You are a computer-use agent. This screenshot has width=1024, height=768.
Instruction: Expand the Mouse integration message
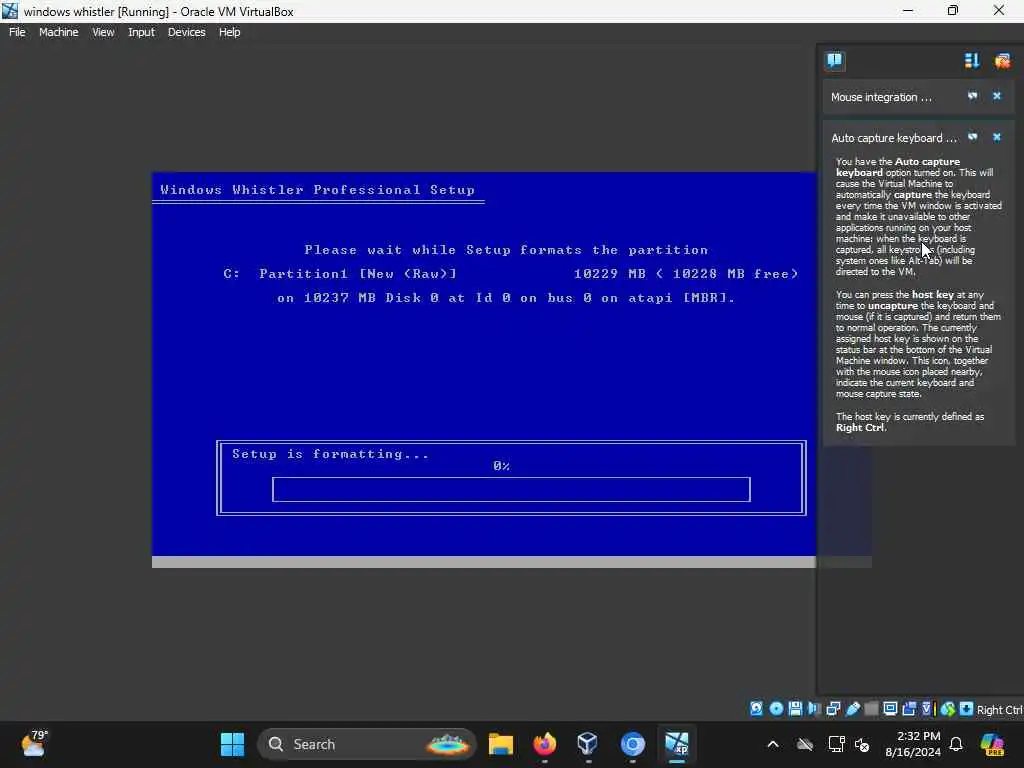881,97
